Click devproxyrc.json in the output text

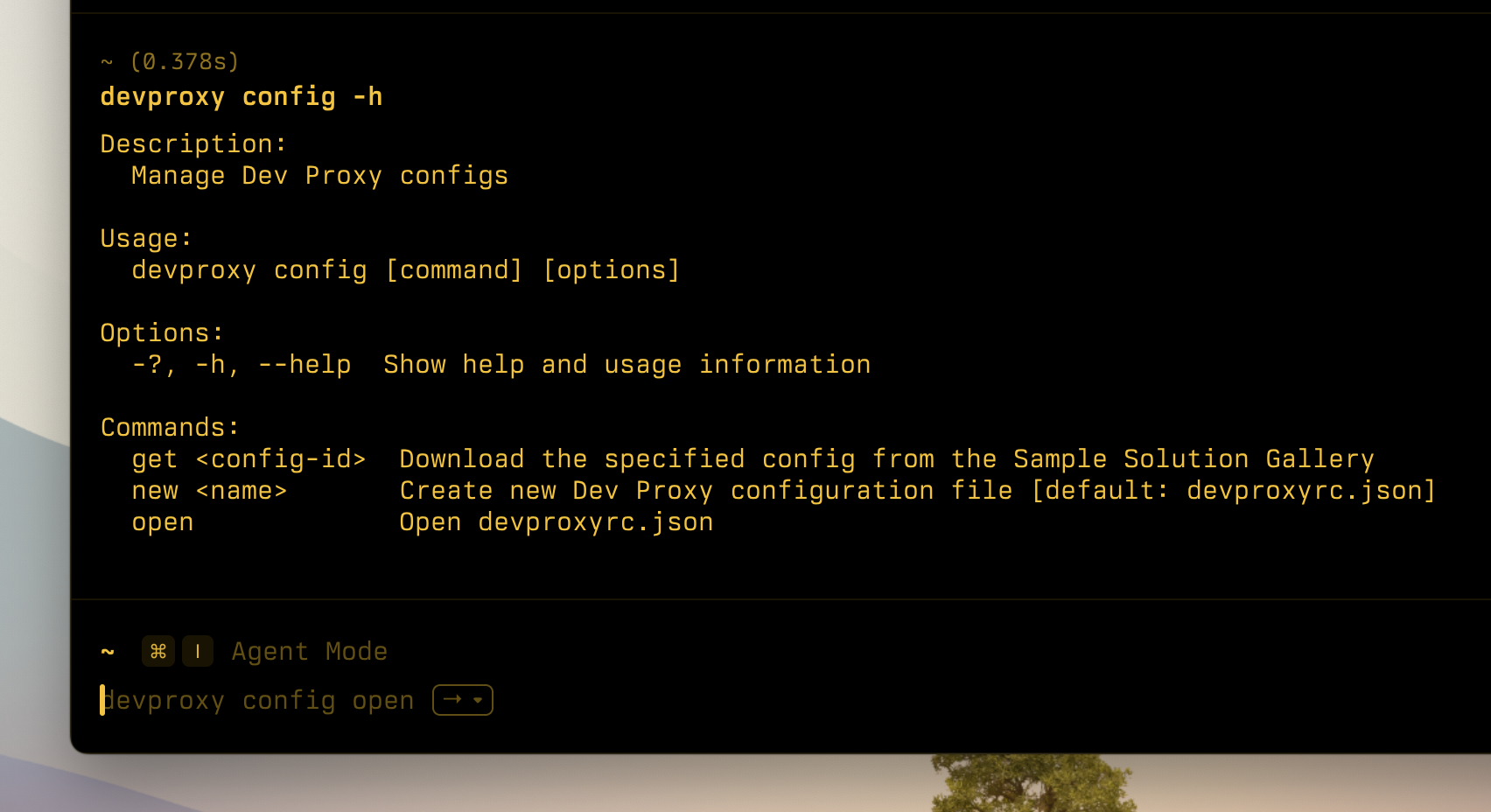594,521
